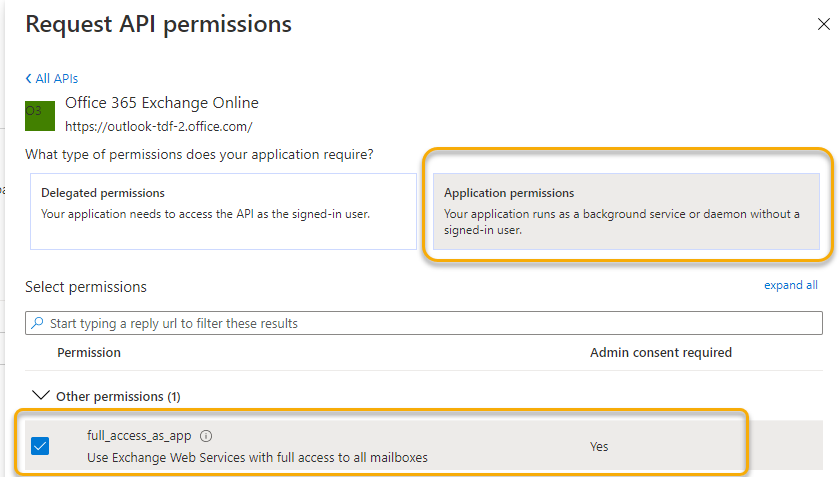Click the magnifier icon in the filter box
The image size is (840, 477).
pyautogui.click(x=38, y=323)
